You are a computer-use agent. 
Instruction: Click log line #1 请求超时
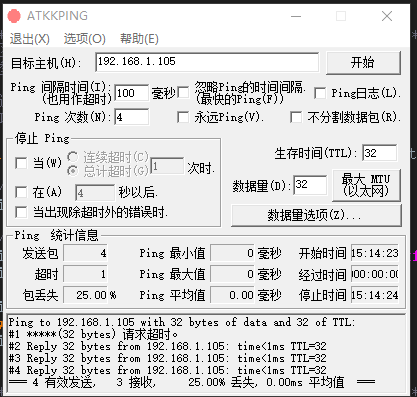click(x=93, y=334)
